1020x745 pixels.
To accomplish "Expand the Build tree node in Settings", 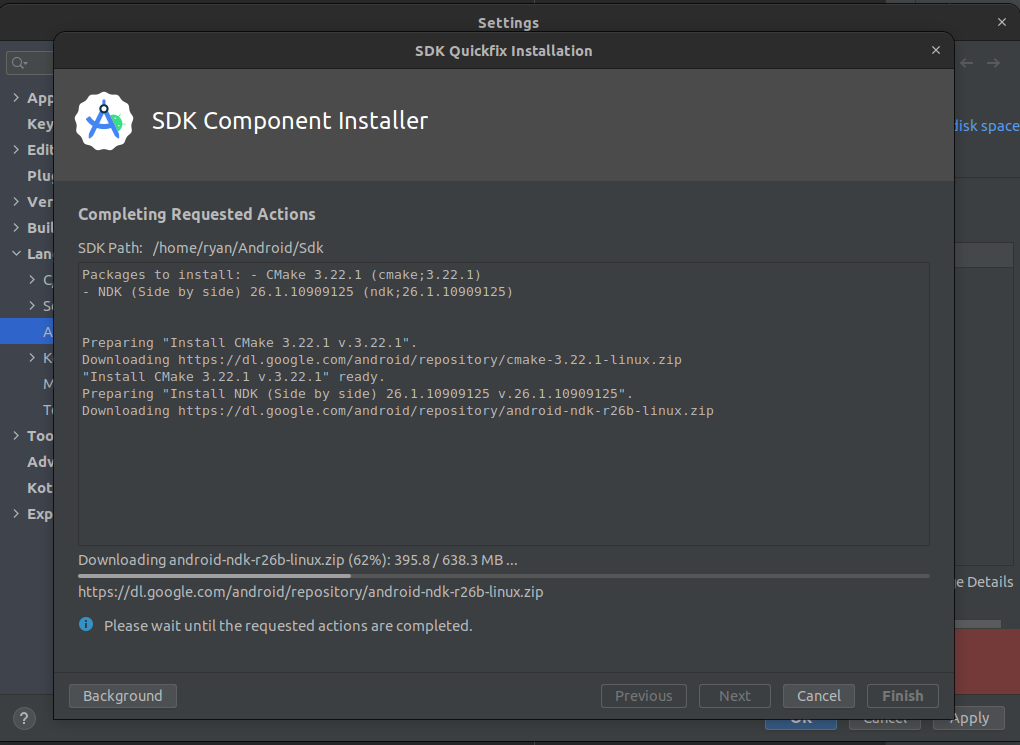I will click(16, 228).
